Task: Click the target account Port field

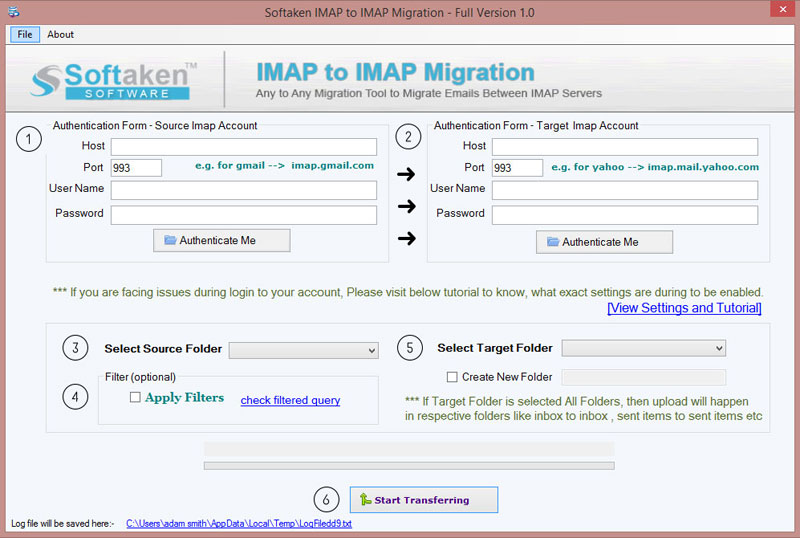Action: click(517, 168)
